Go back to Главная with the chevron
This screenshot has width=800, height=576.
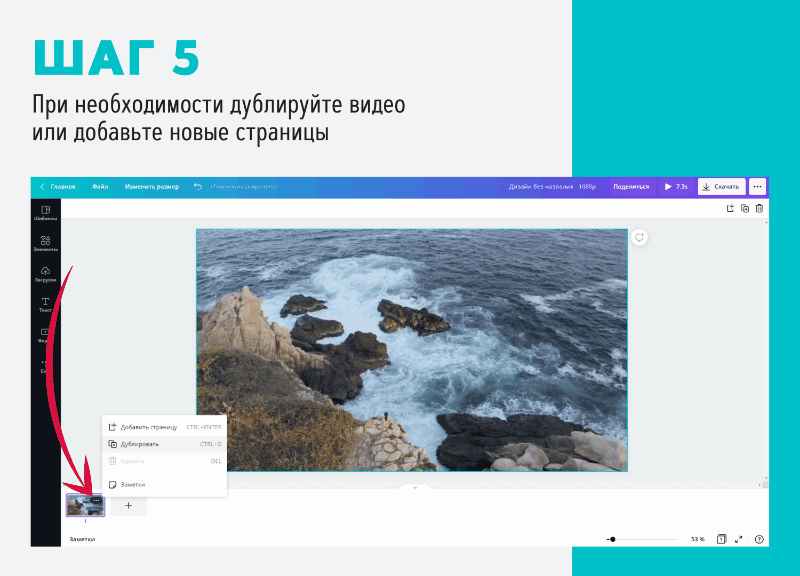tap(58, 187)
